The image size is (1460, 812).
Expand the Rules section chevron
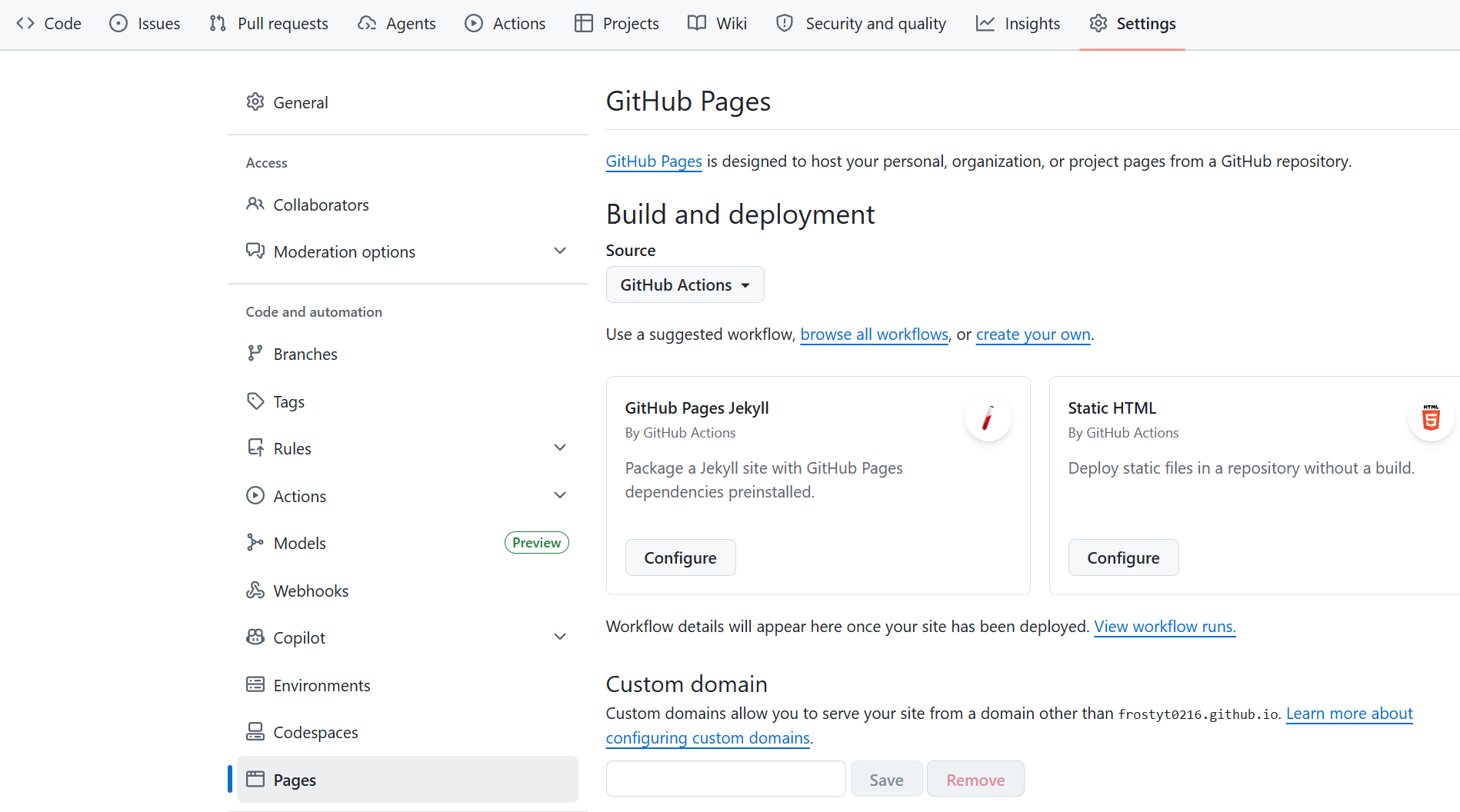pos(560,448)
